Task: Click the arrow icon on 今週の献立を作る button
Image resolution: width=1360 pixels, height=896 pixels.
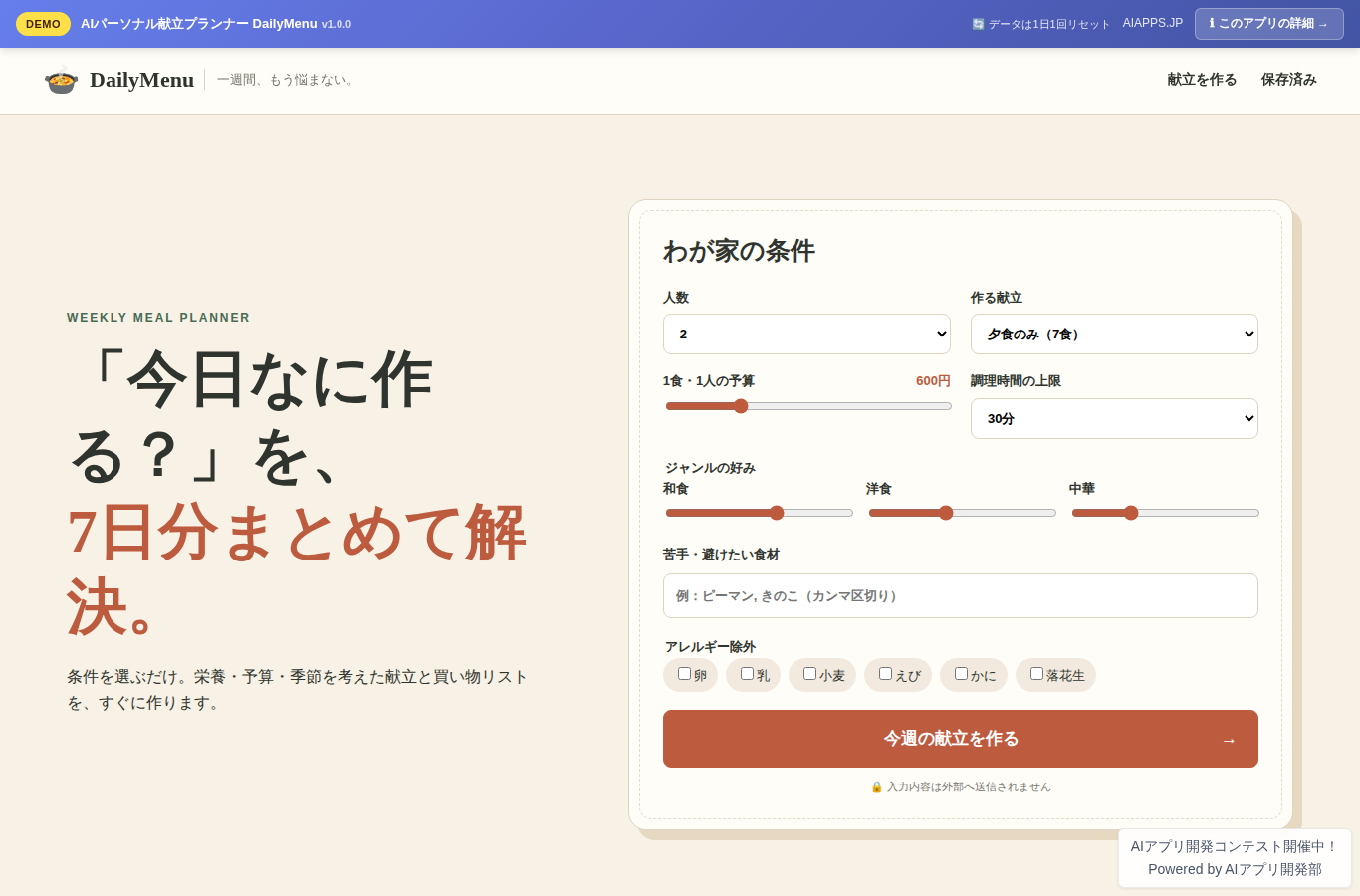Action: (1229, 740)
